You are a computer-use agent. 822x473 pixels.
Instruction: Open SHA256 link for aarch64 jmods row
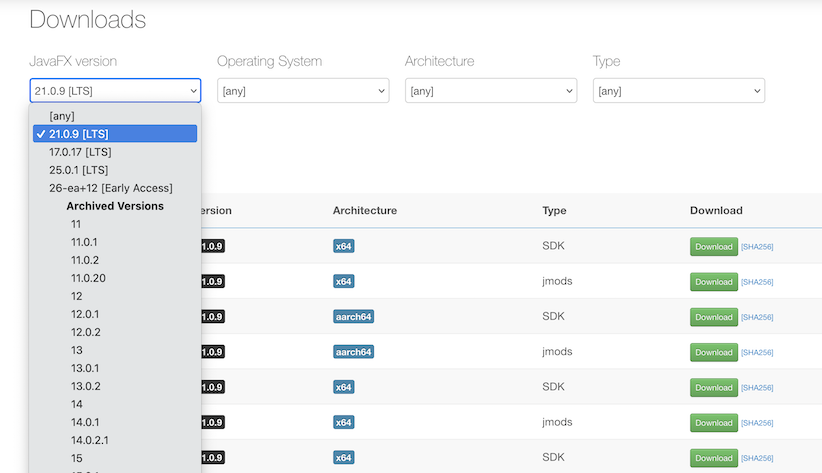coord(757,352)
